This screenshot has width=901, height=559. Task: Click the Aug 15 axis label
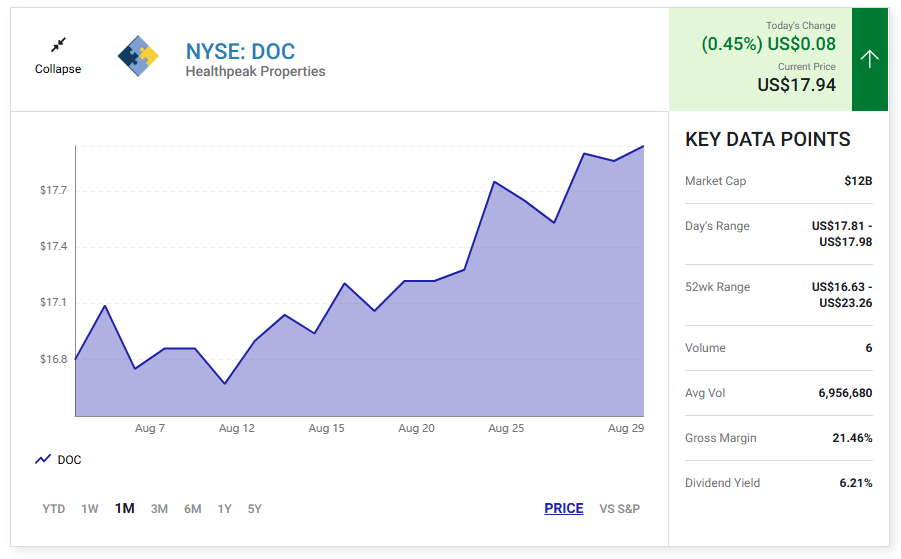pos(326,428)
